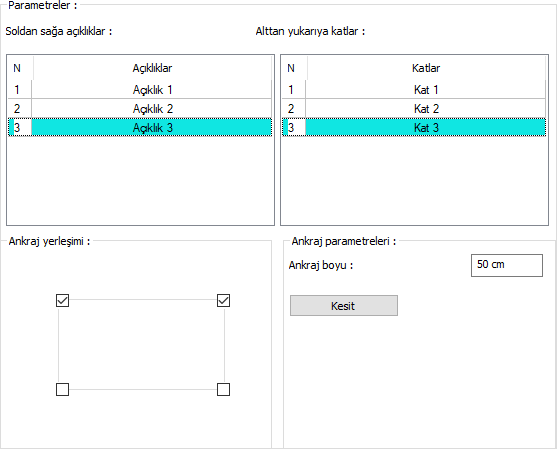This screenshot has width=557, height=449.
Task: Edit the Ankraj boyu 50 cm field
Action: coord(507,265)
